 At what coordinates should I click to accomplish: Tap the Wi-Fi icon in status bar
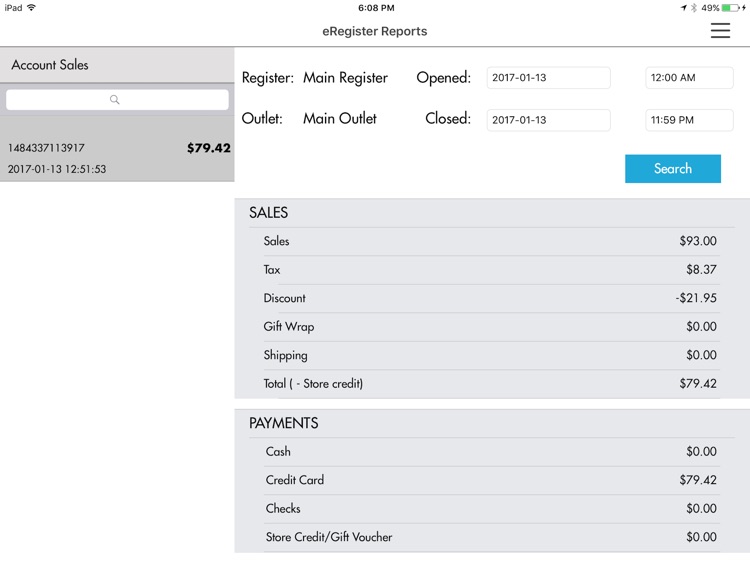coord(32,8)
